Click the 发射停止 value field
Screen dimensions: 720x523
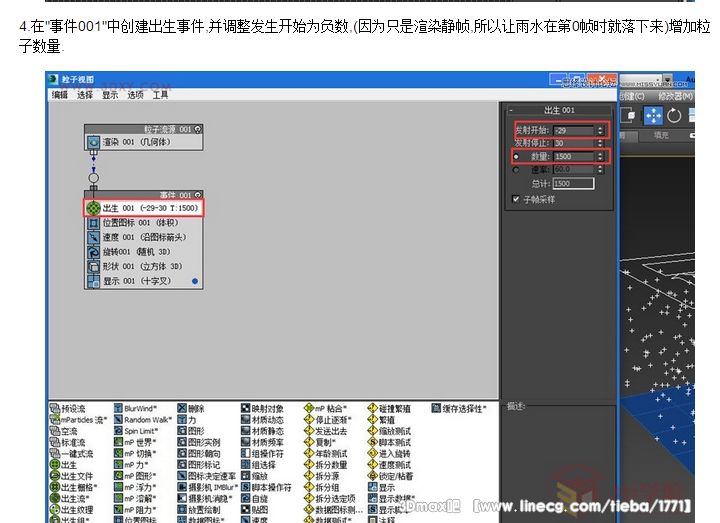click(574, 143)
